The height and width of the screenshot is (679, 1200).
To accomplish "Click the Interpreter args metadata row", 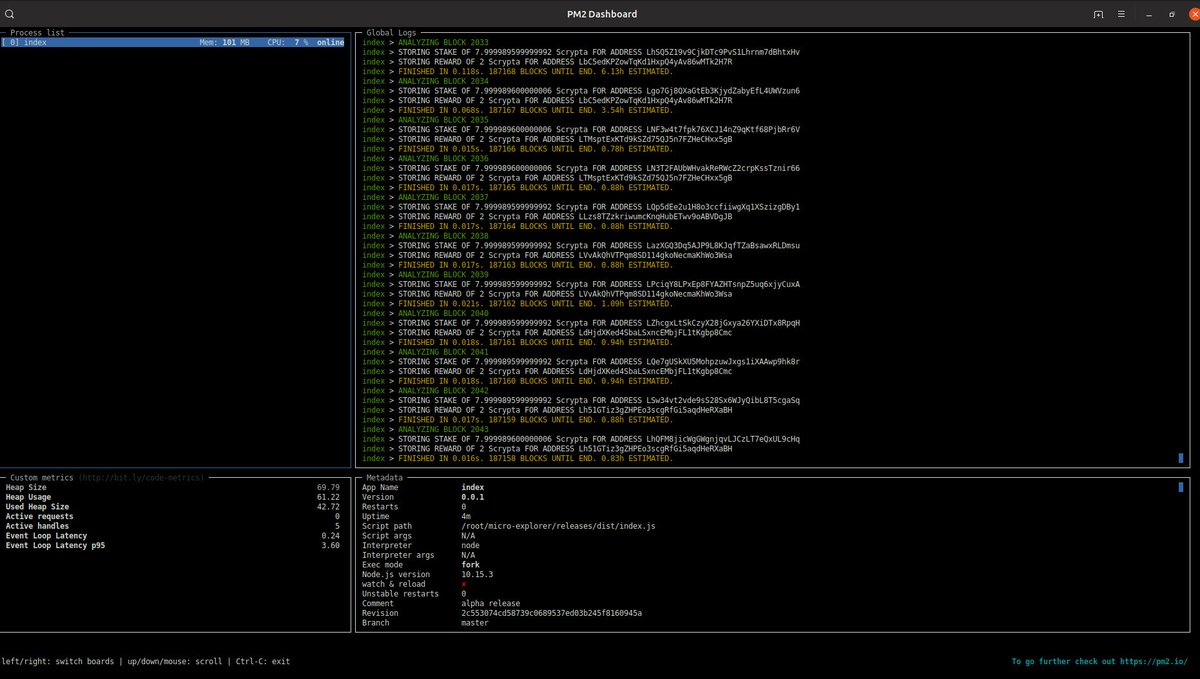I will pyautogui.click(x=418, y=555).
